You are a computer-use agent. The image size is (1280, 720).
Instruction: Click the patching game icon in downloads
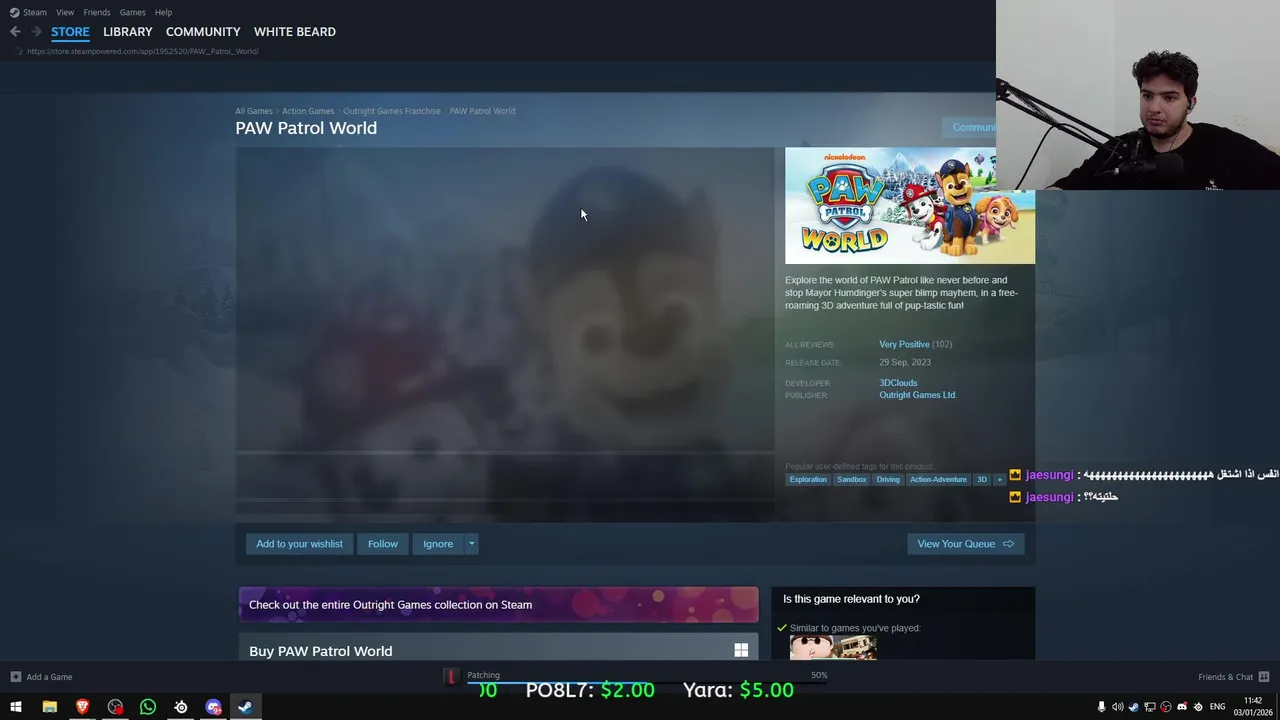click(x=451, y=677)
